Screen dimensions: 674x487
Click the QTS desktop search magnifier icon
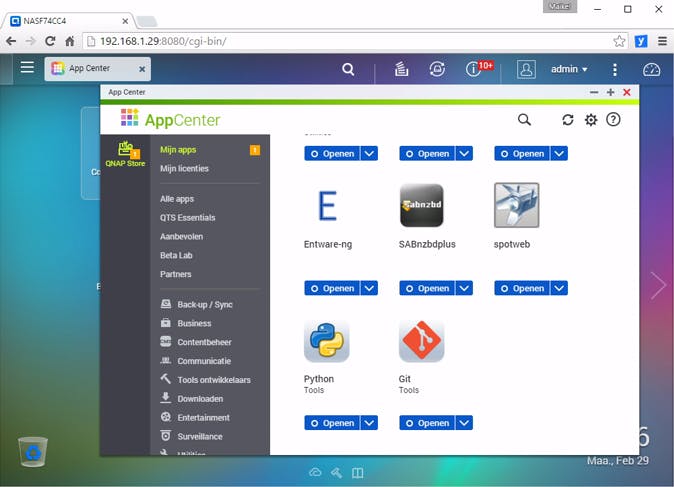348,69
